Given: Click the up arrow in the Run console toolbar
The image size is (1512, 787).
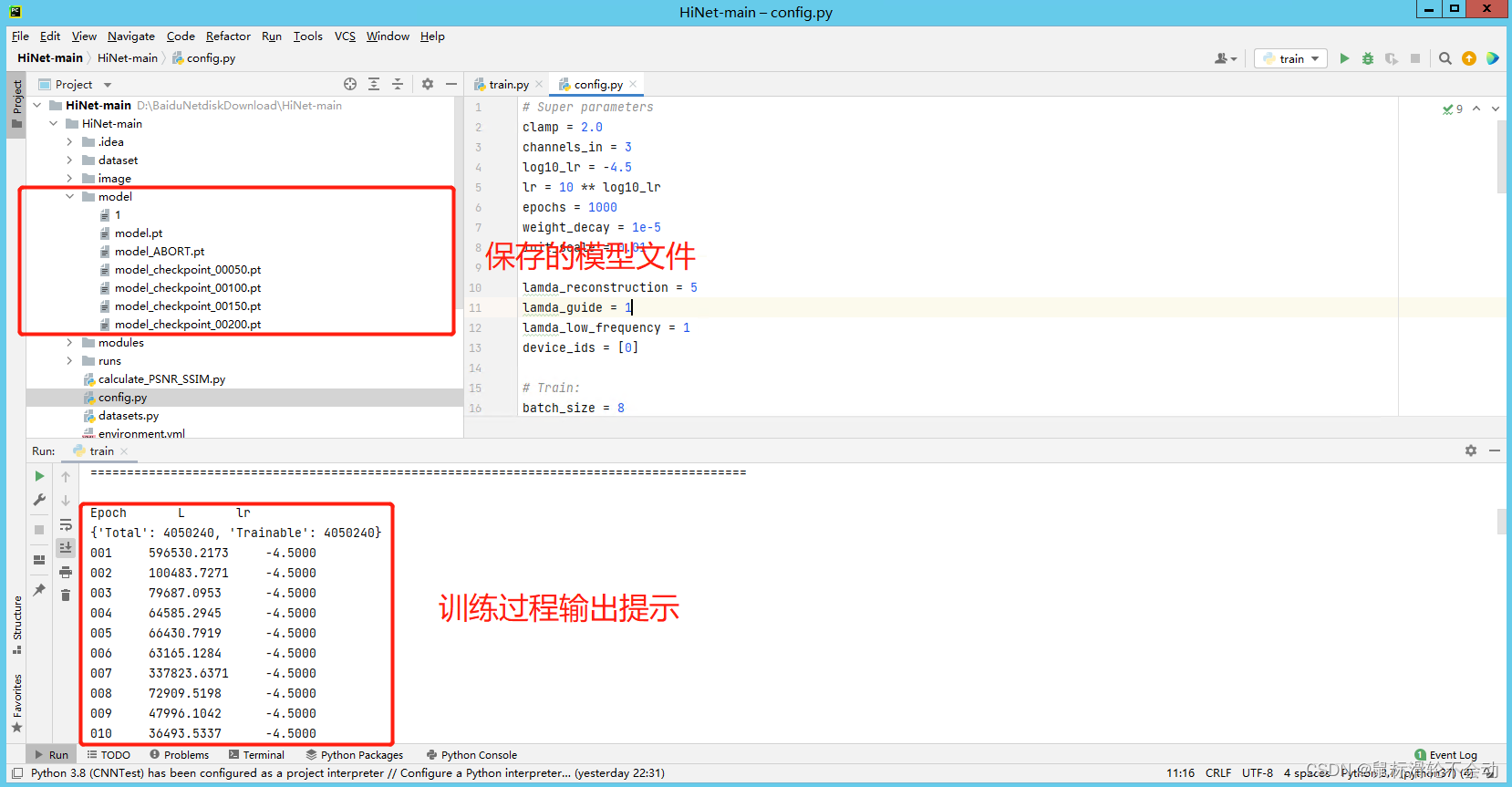Looking at the screenshot, I should point(66,476).
